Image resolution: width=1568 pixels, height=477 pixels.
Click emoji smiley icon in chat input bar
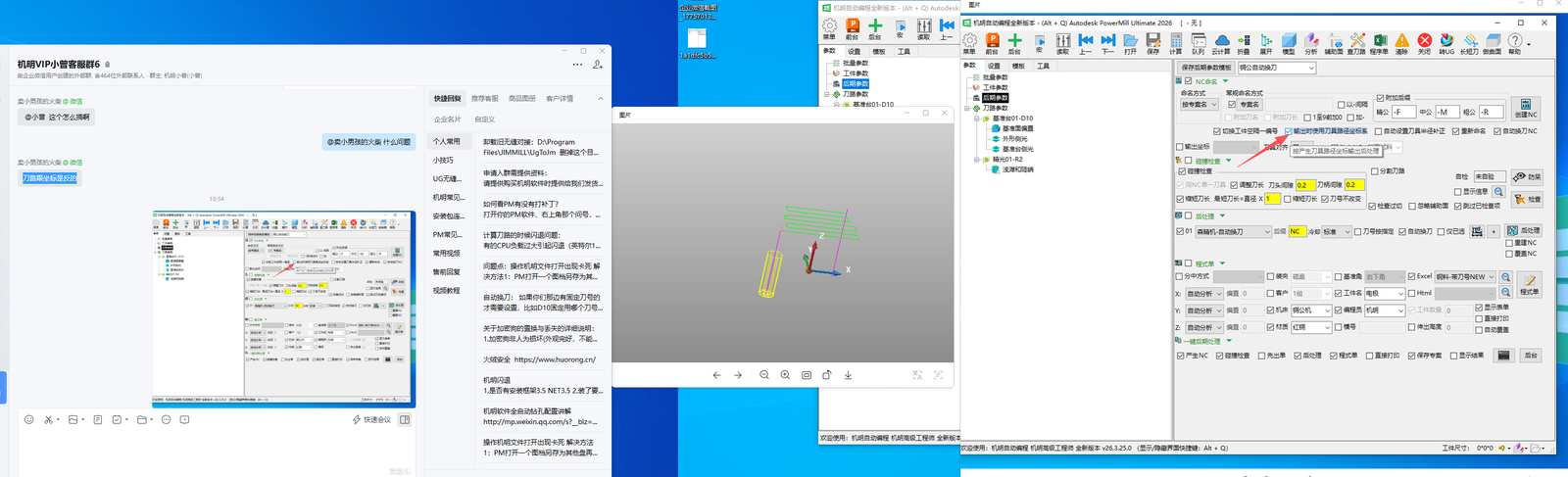click(28, 419)
